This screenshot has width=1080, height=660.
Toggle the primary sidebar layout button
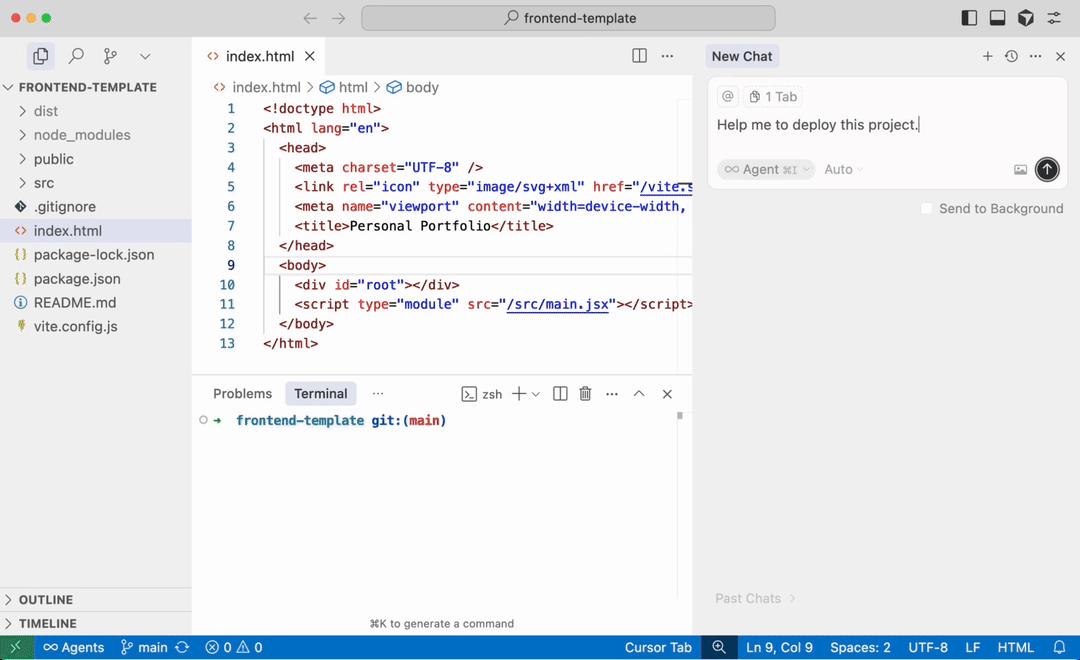[969, 18]
